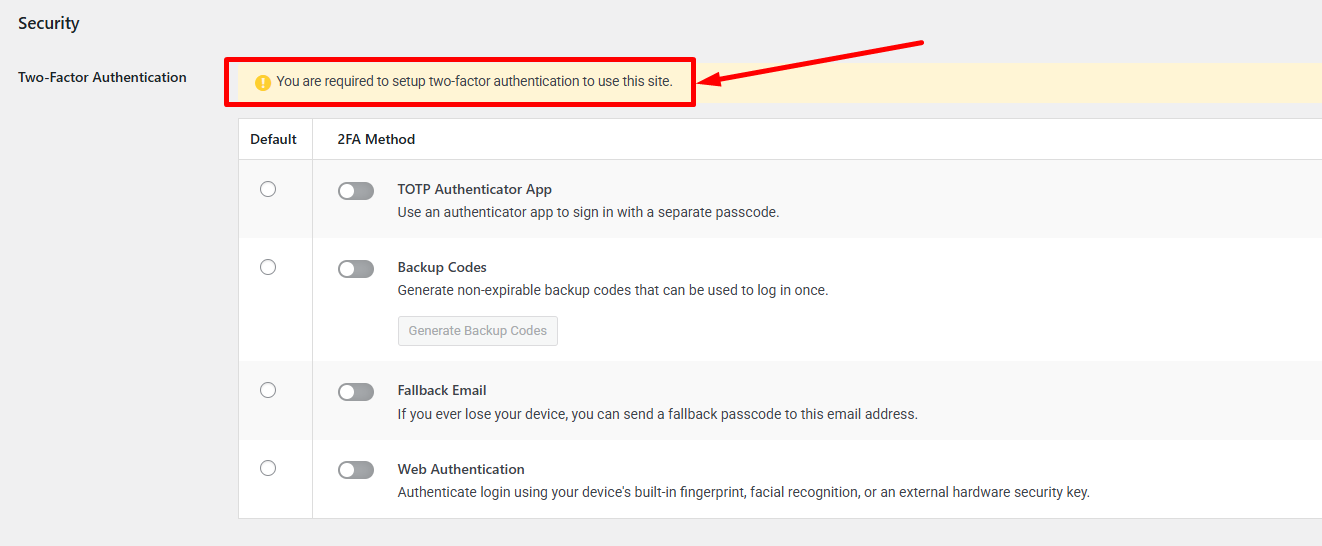Click the Two-Factor Authentication label
Viewport: 1322px width, 546px height.
click(102, 77)
